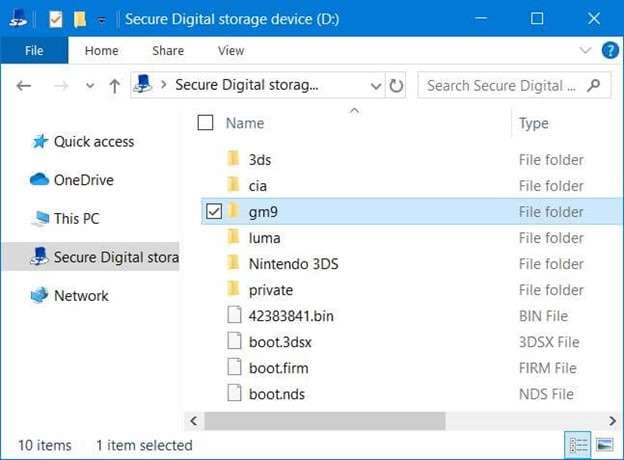Uncheck the gm9 folder checkbox

211,211
